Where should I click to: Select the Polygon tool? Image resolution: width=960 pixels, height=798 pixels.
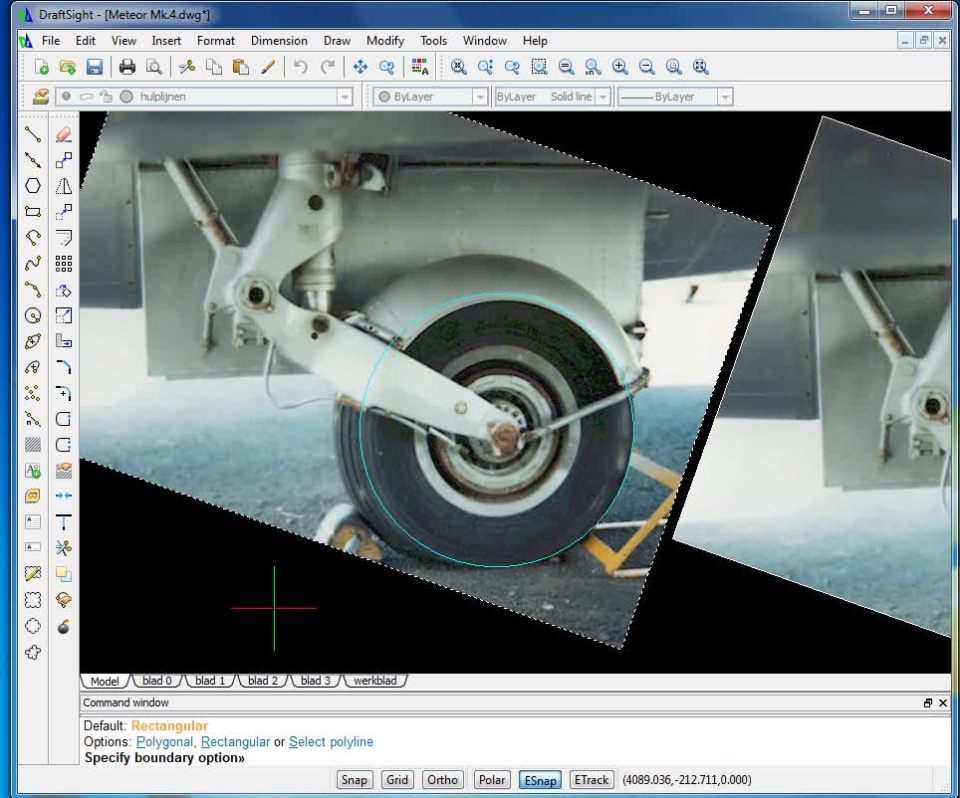pos(33,186)
